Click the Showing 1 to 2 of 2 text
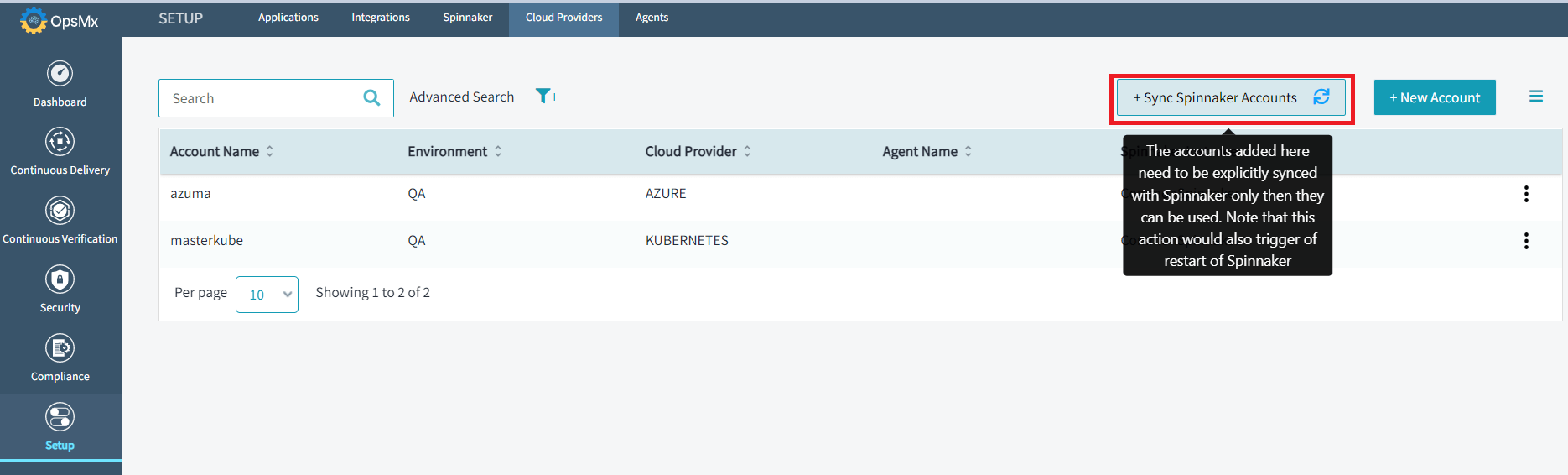The width and height of the screenshot is (1568, 475). coord(372,292)
